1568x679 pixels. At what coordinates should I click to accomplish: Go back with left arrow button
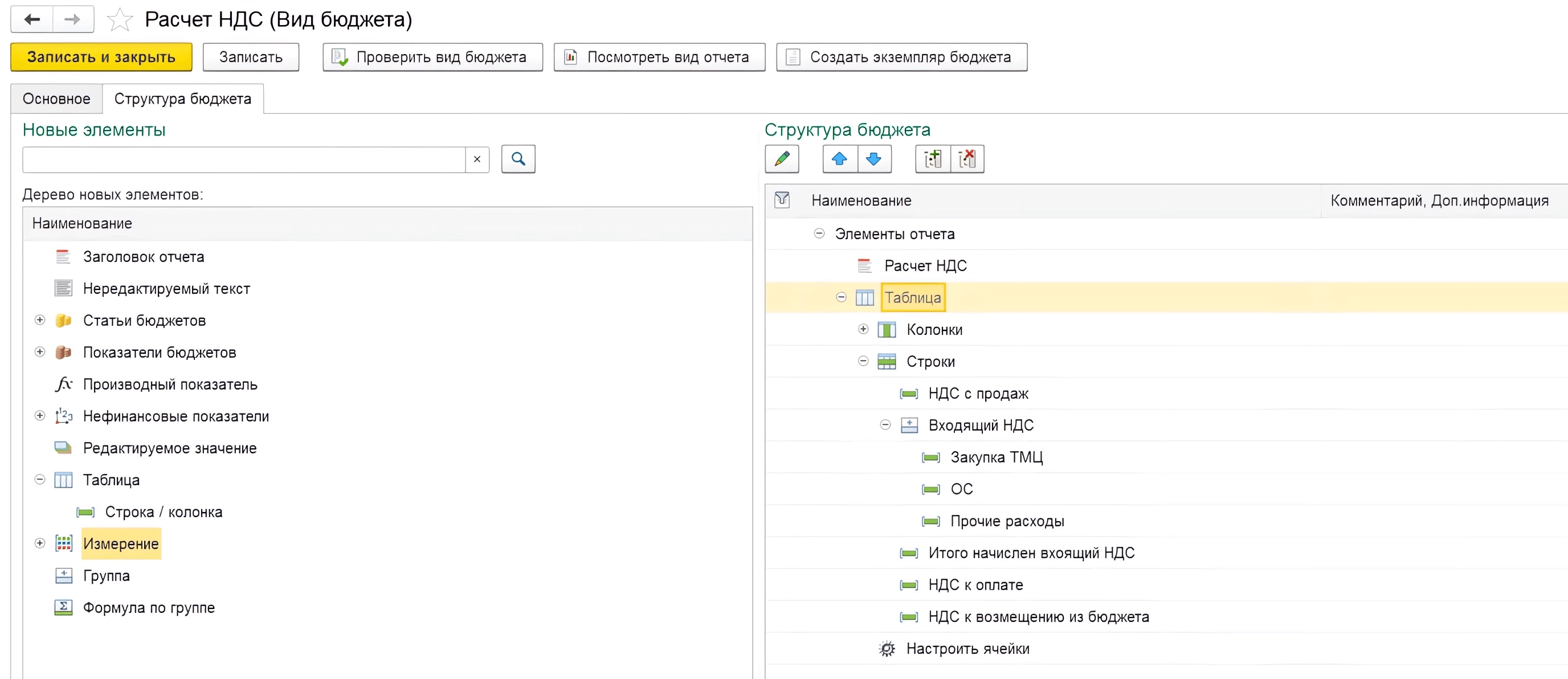click(32, 19)
